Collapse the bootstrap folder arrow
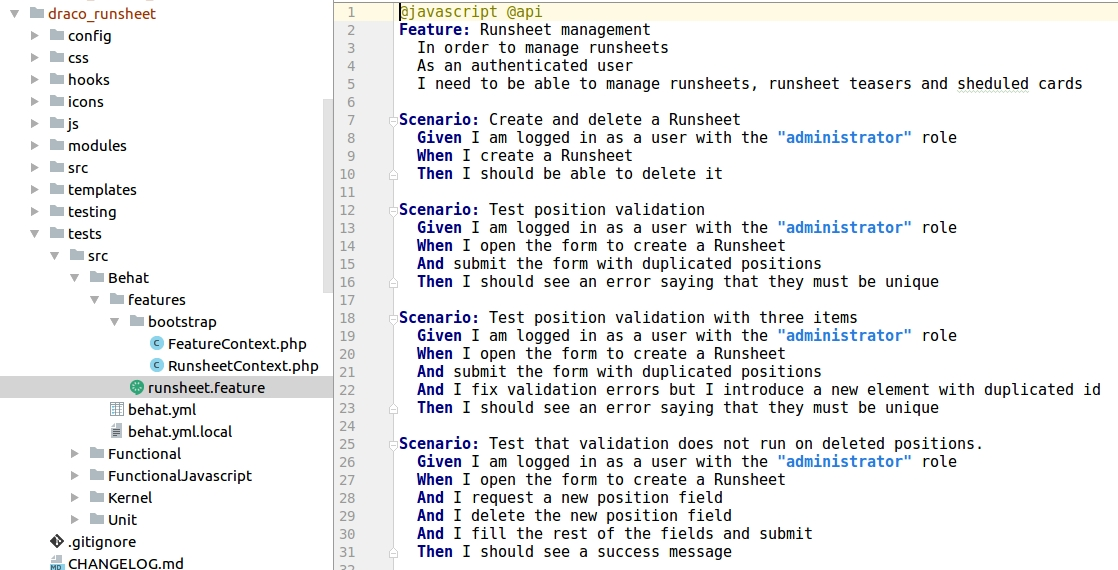Viewport: 1118px width, 570px height. (x=115, y=322)
